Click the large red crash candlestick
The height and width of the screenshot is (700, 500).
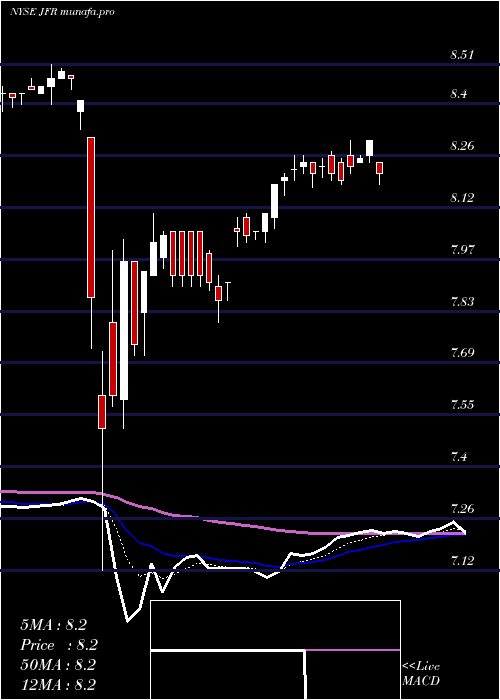click(x=91, y=217)
